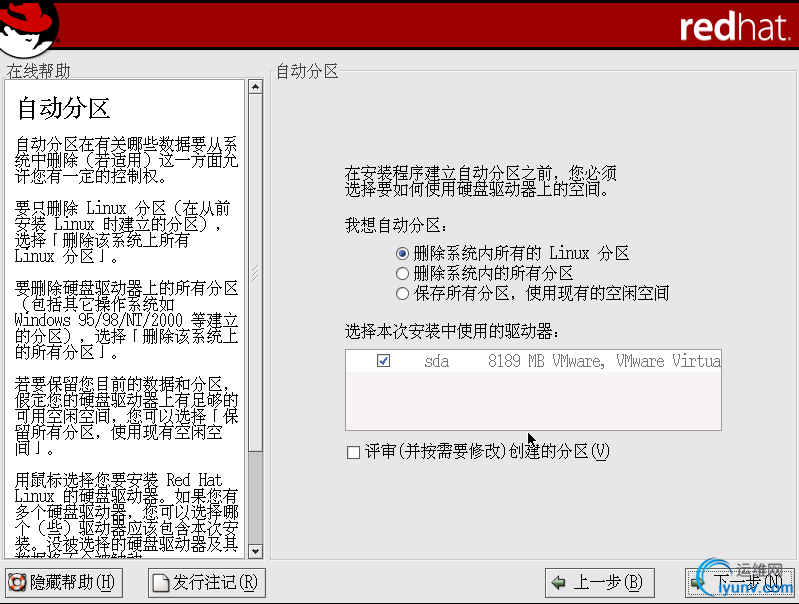Click the green left arrow icon on 上一步
The image size is (799, 604).
pyautogui.click(x=558, y=583)
